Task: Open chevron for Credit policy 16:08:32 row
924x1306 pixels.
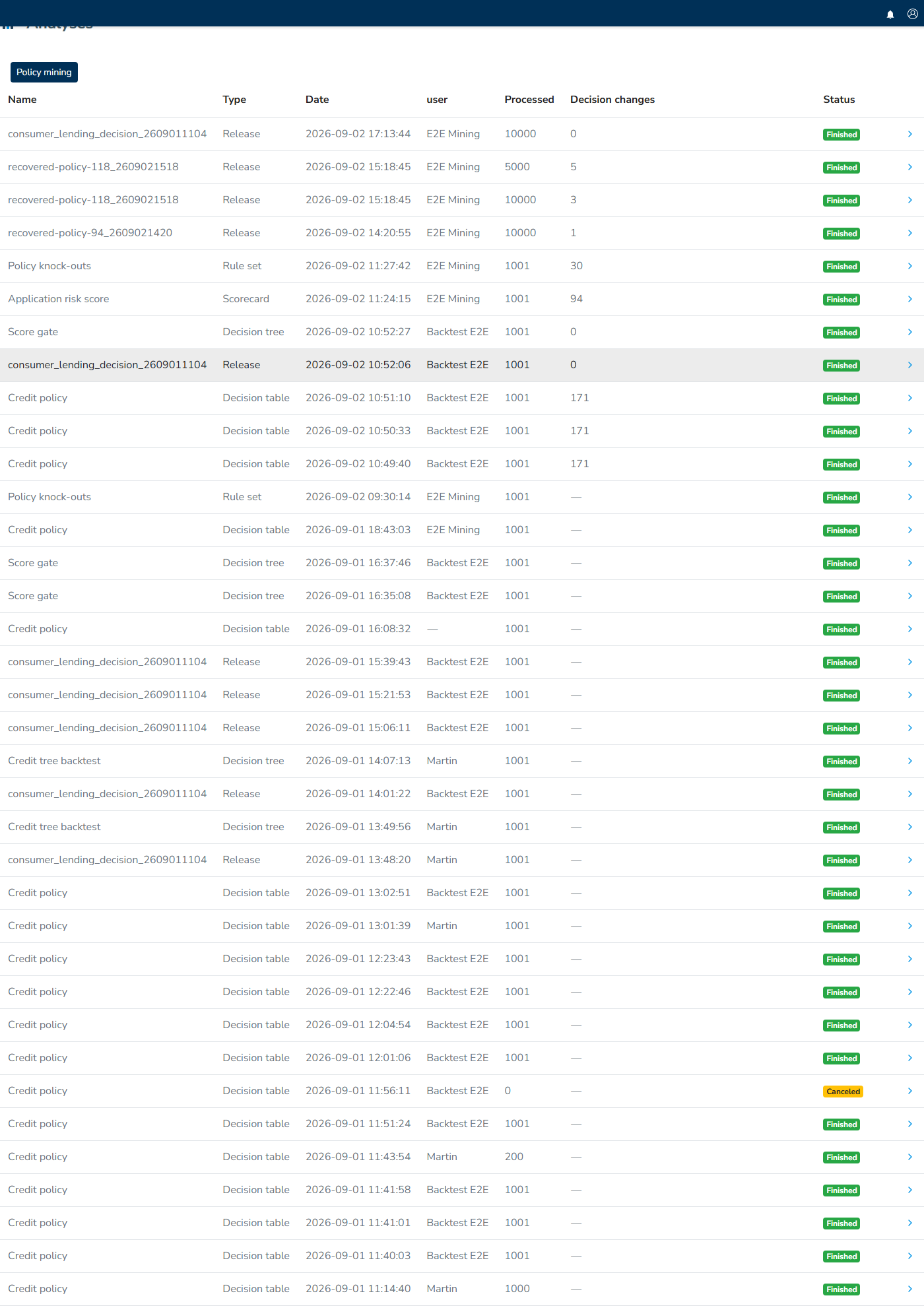Action: point(909,629)
